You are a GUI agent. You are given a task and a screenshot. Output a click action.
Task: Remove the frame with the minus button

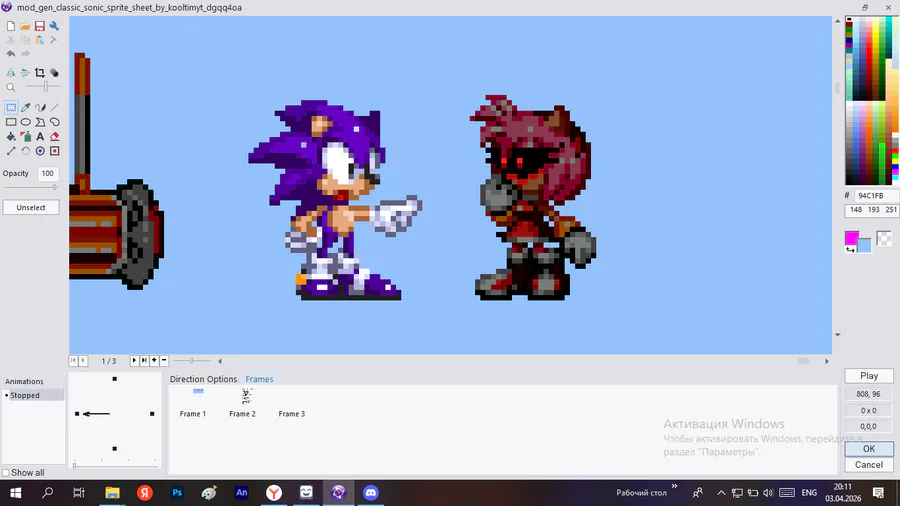click(164, 360)
